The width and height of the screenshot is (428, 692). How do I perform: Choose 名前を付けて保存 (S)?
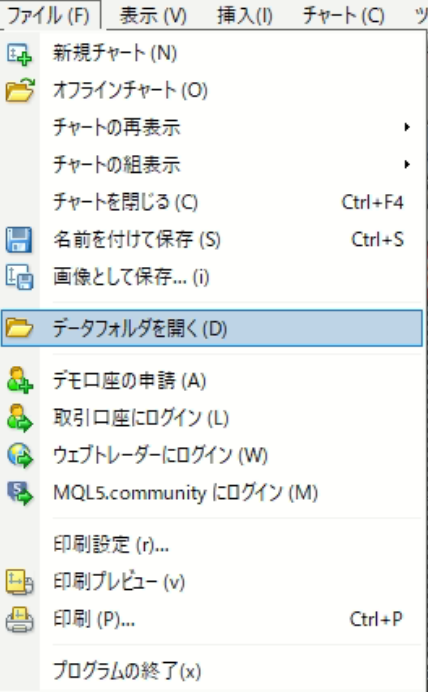click(137, 240)
